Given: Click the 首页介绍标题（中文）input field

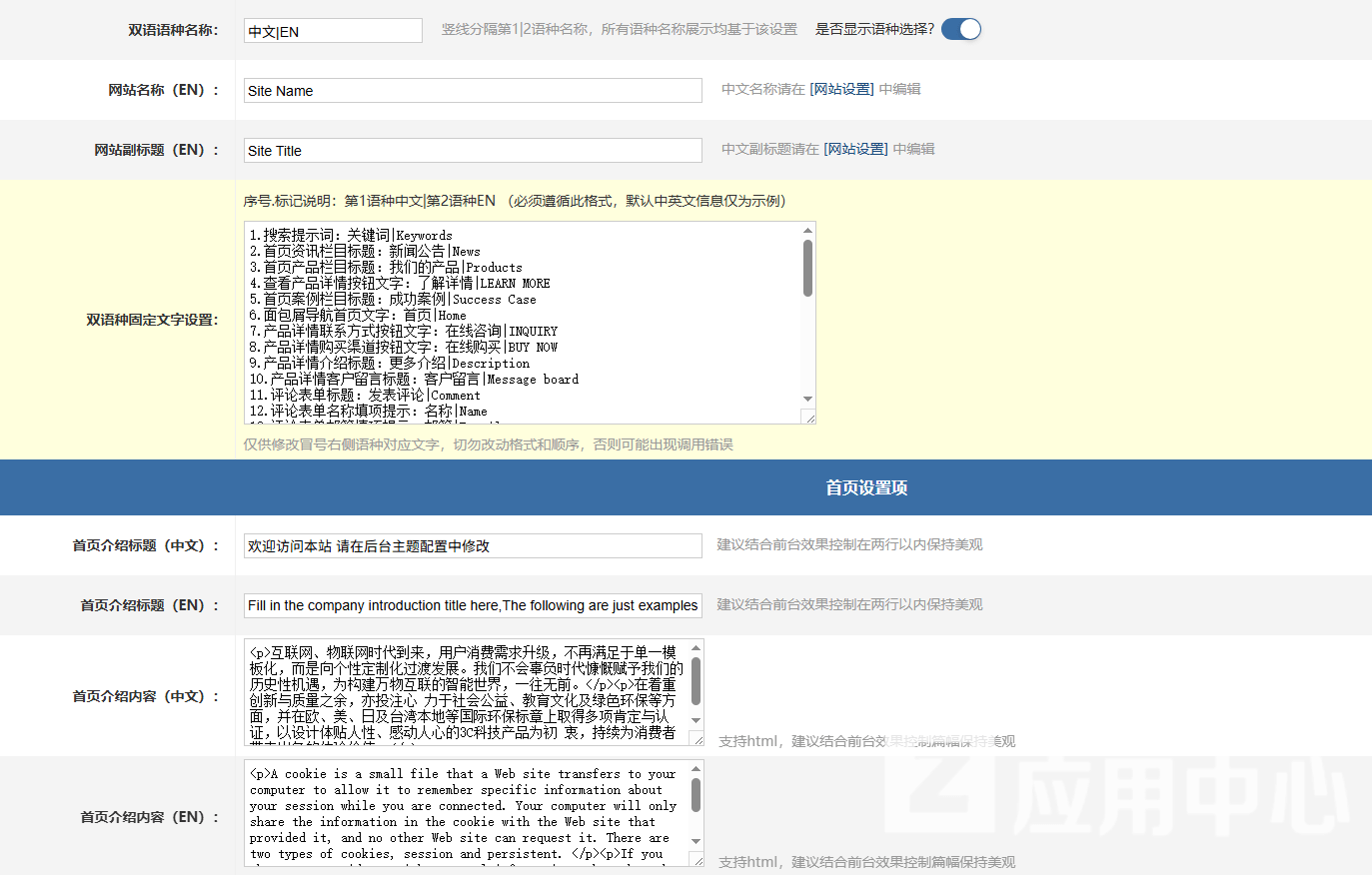Looking at the screenshot, I should [x=473, y=546].
